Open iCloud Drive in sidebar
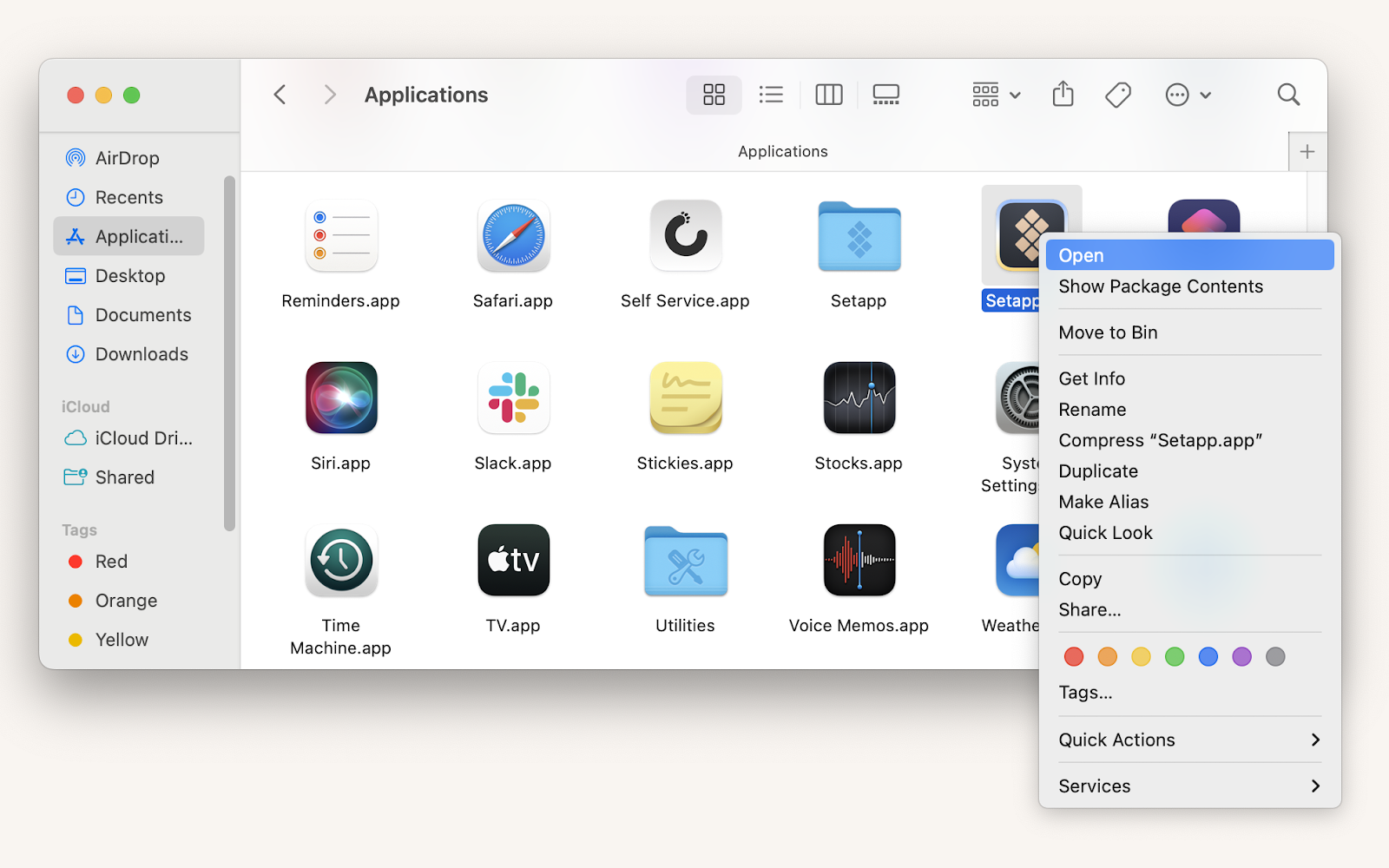Viewport: 1389px width, 868px height. click(128, 438)
